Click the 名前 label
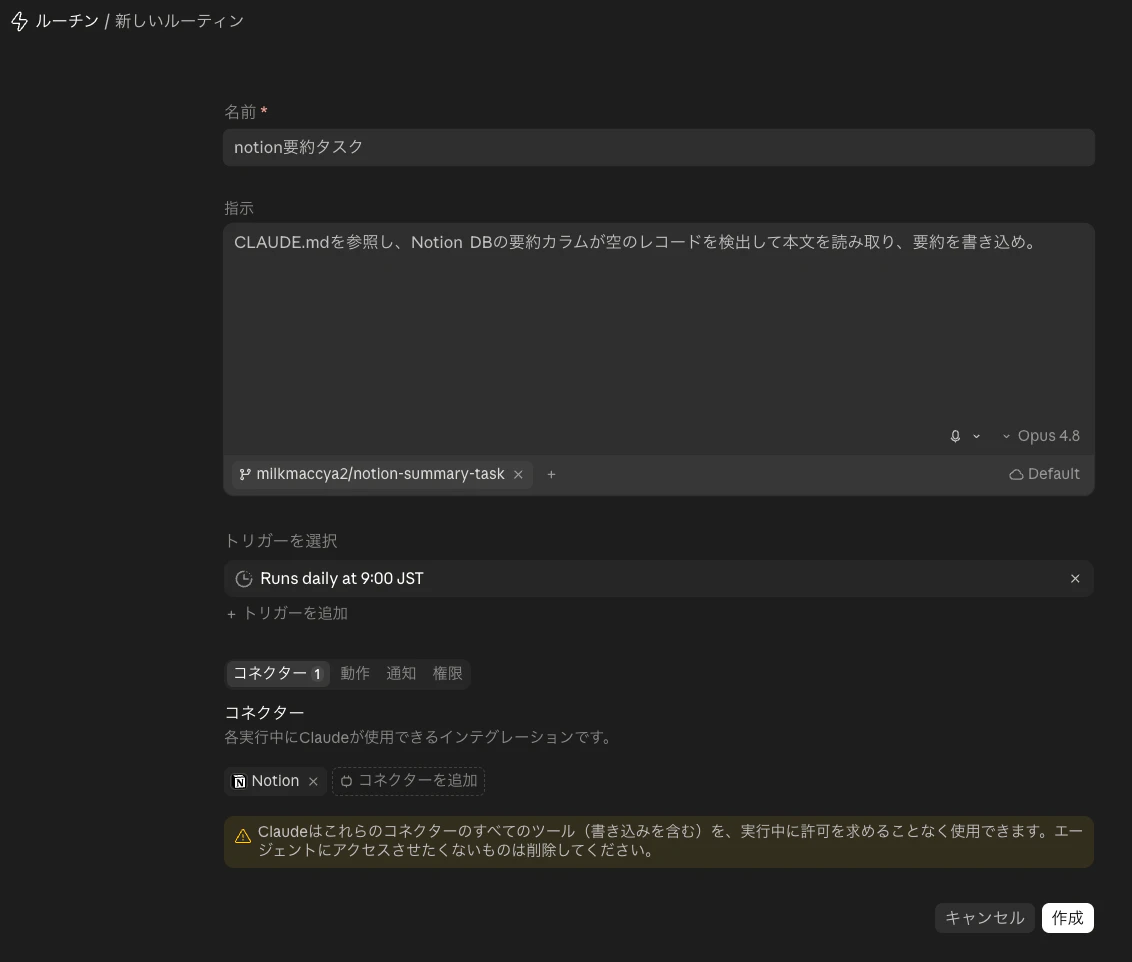 coord(240,112)
